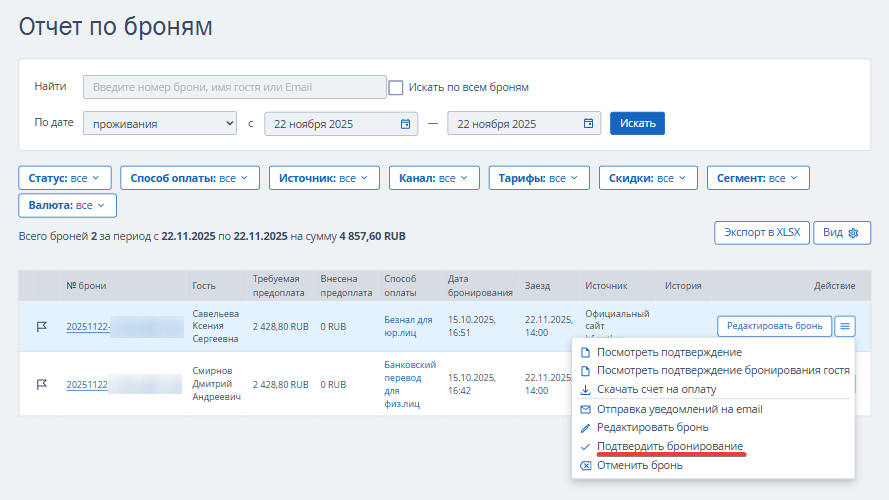Click the flag icon for Савельева booking

42,326
